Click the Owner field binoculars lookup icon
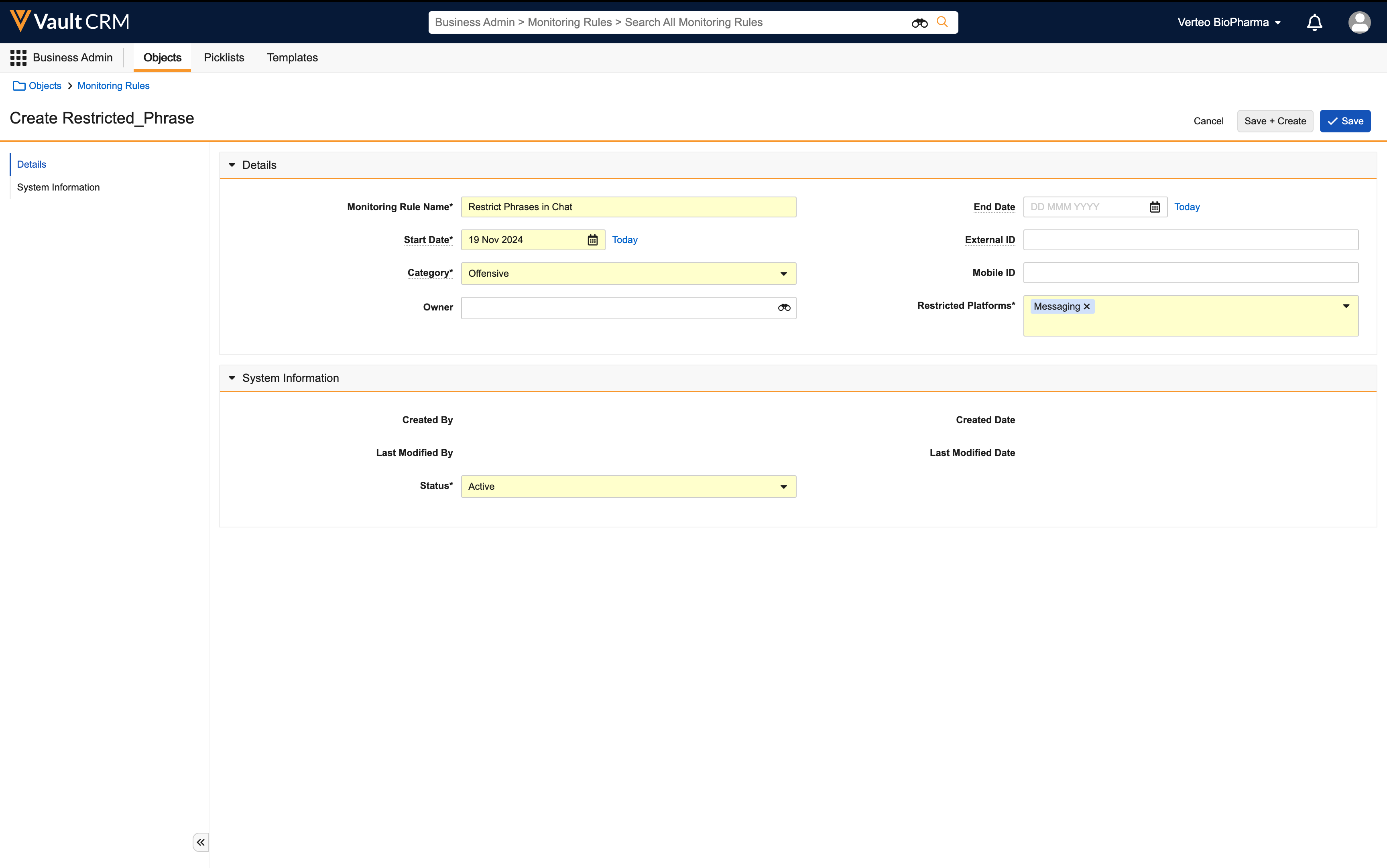Image resolution: width=1387 pixels, height=868 pixels. [x=784, y=308]
